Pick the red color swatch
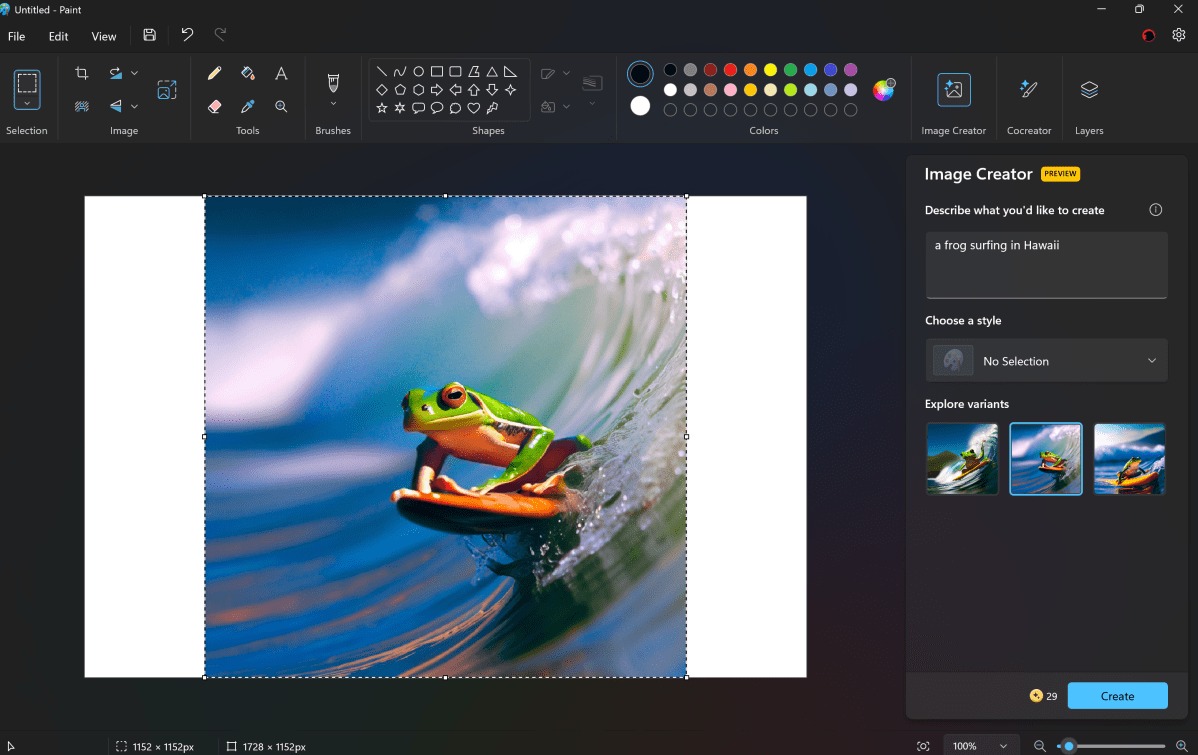This screenshot has width=1198, height=755. 730,70
